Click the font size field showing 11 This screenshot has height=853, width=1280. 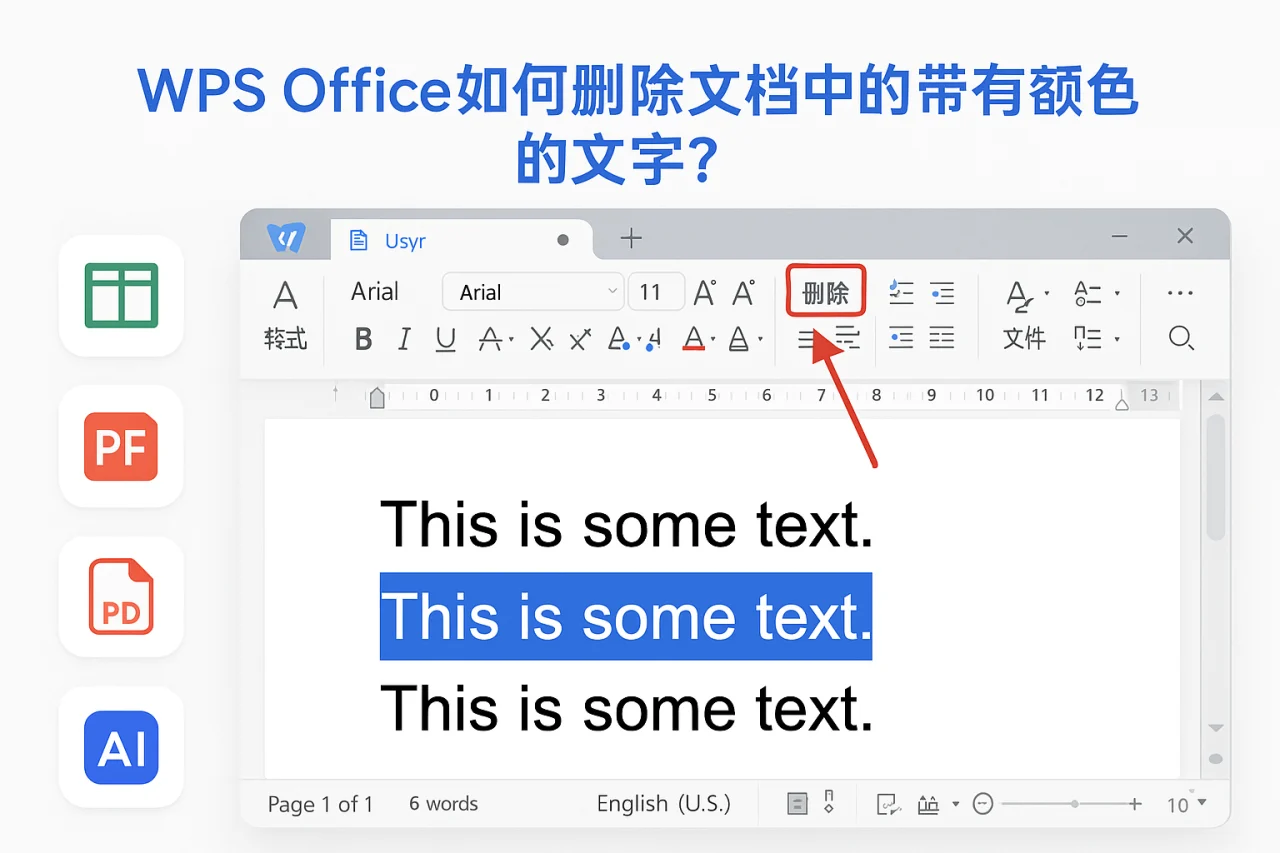pos(656,291)
